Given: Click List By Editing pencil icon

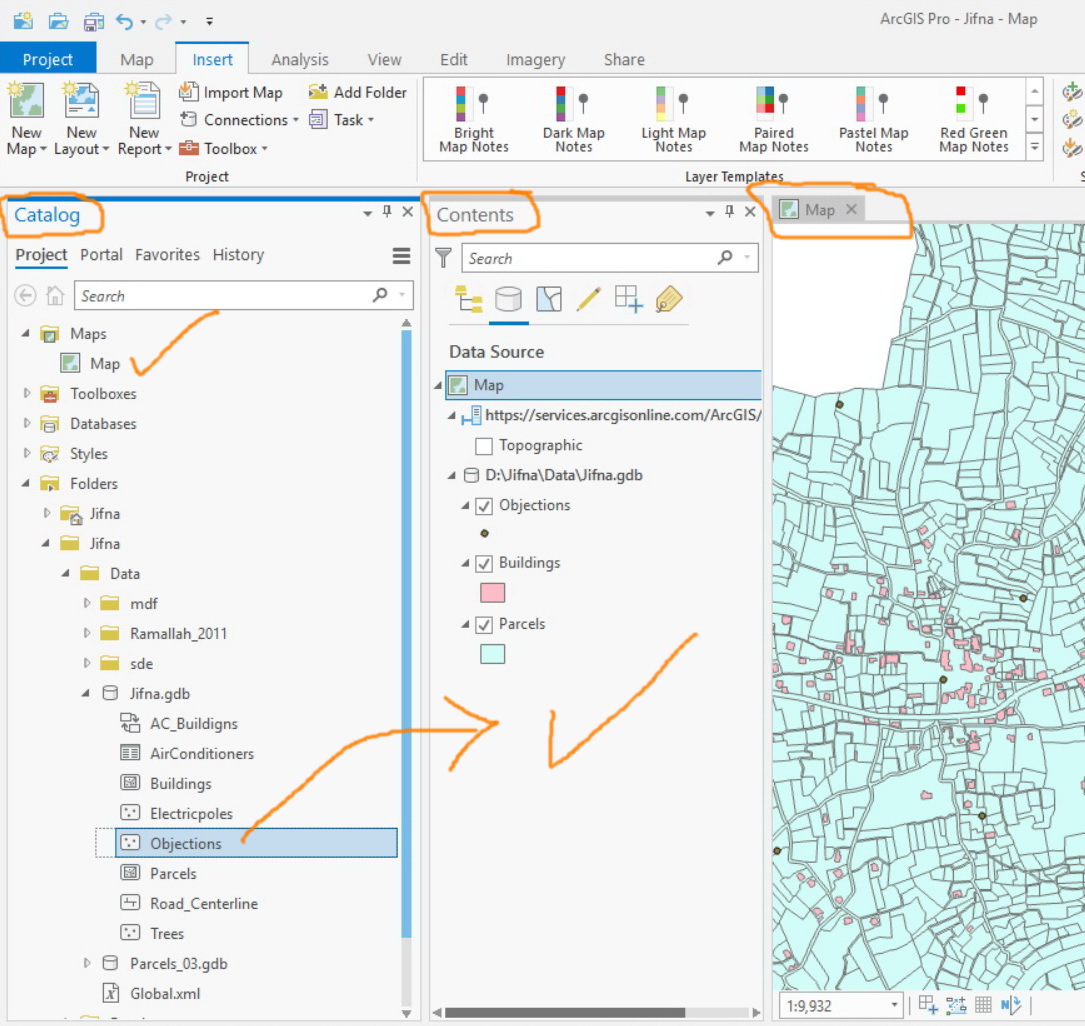Looking at the screenshot, I should click(588, 300).
